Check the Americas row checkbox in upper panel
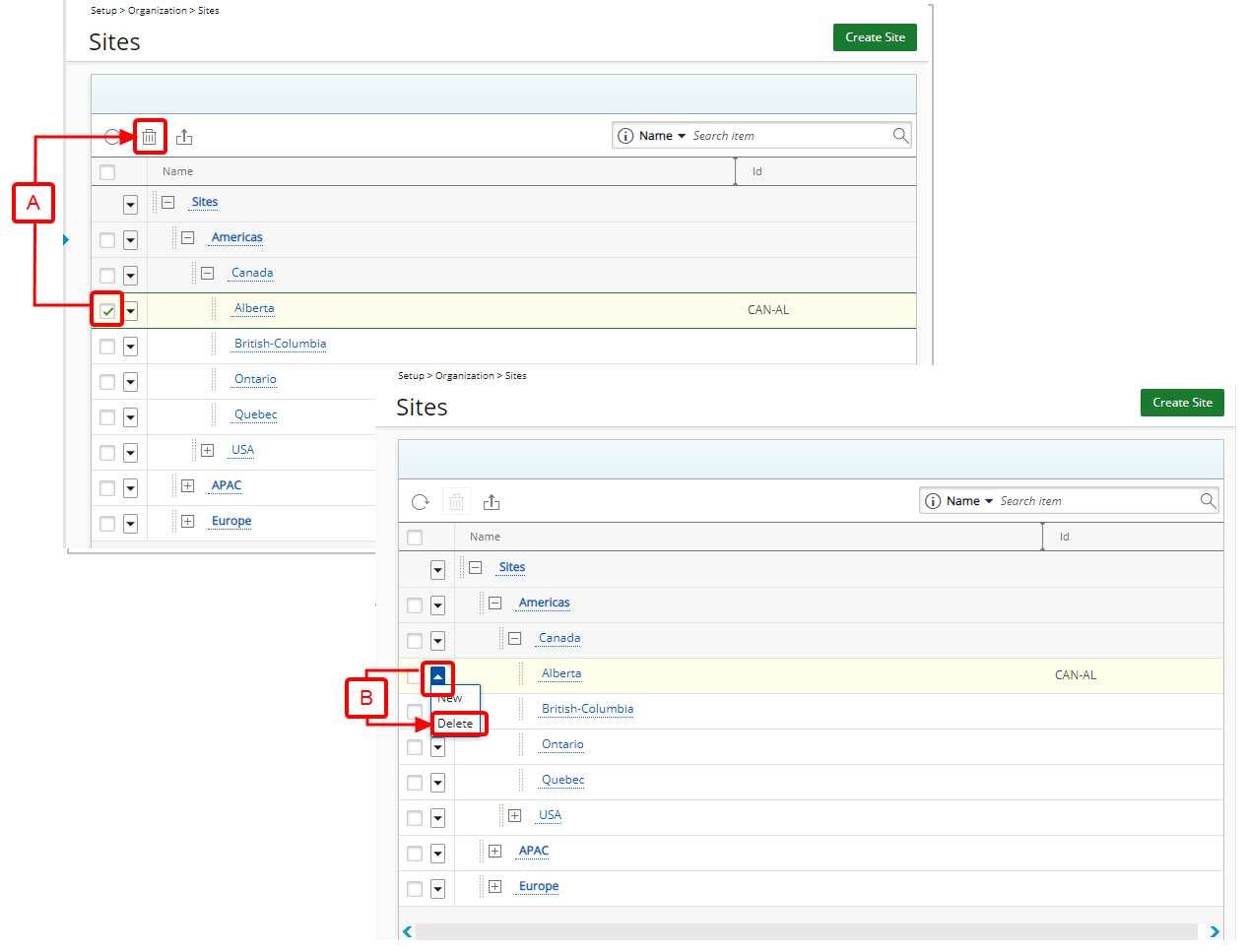Viewport: 1248px width, 952px height. coord(107,240)
